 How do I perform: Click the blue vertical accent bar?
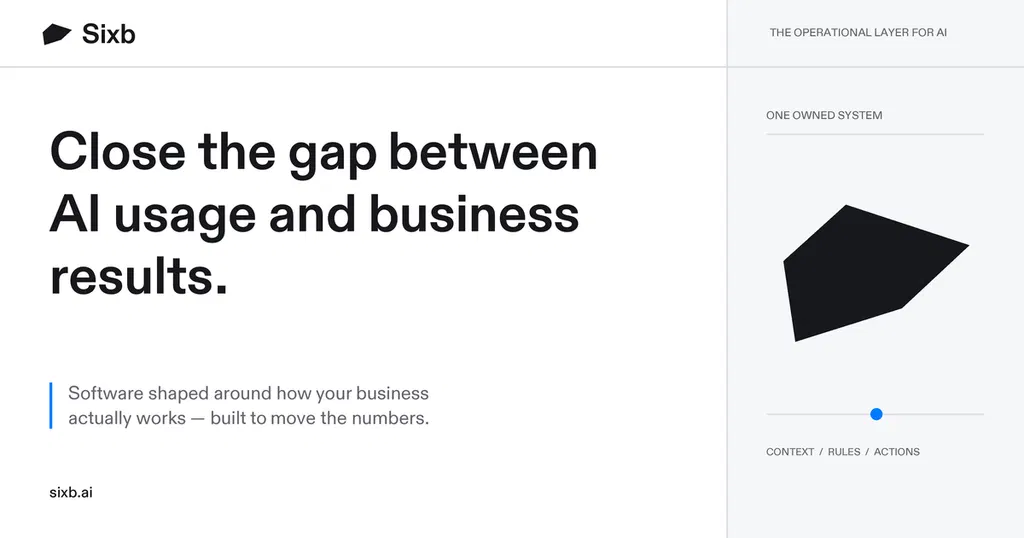(x=51, y=405)
